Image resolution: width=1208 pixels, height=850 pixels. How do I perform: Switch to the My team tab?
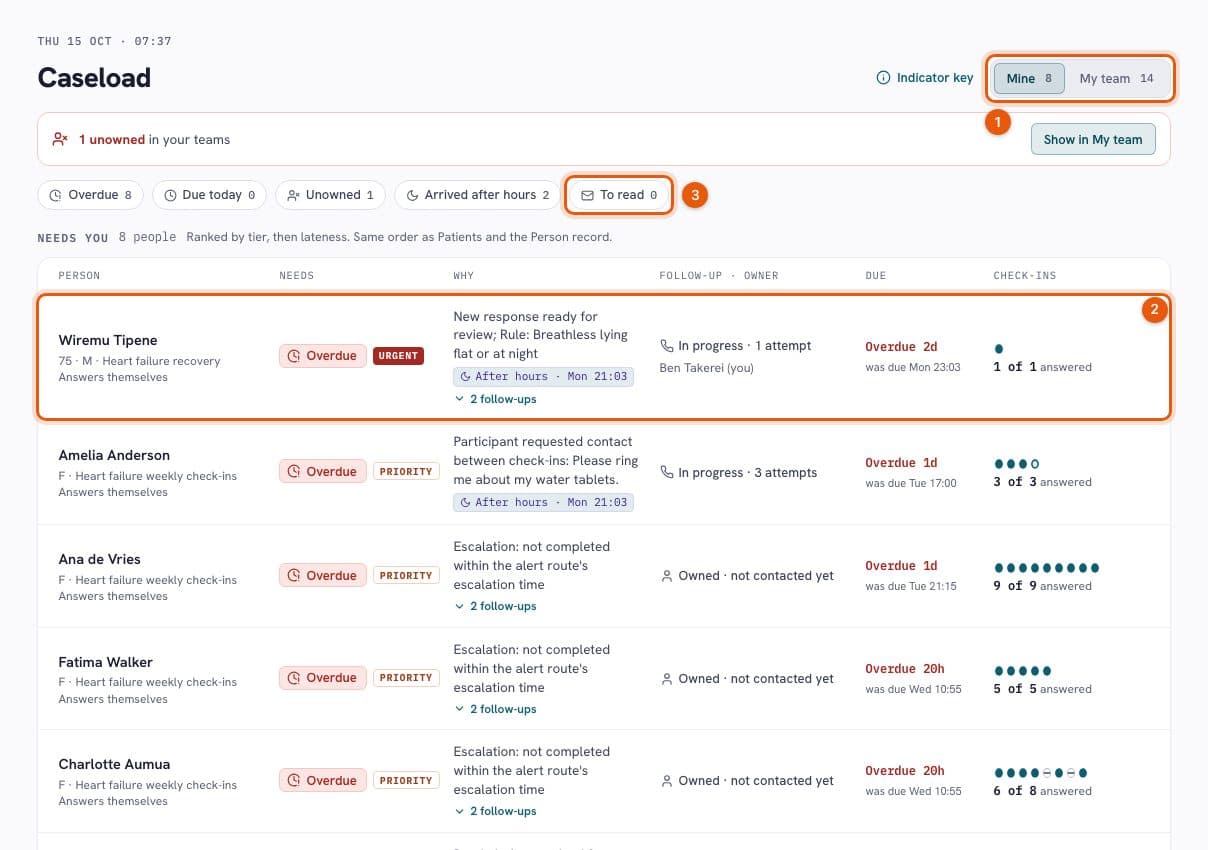(1116, 78)
